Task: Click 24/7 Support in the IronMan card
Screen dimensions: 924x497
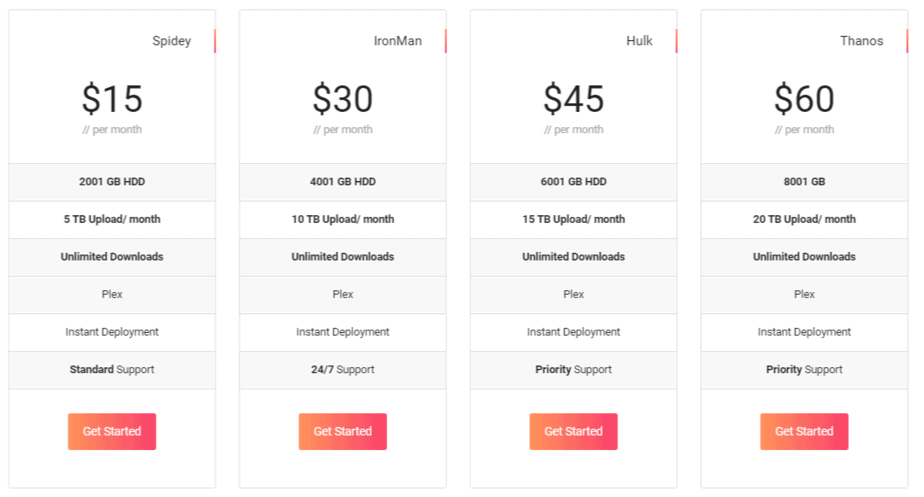Action: pos(343,370)
